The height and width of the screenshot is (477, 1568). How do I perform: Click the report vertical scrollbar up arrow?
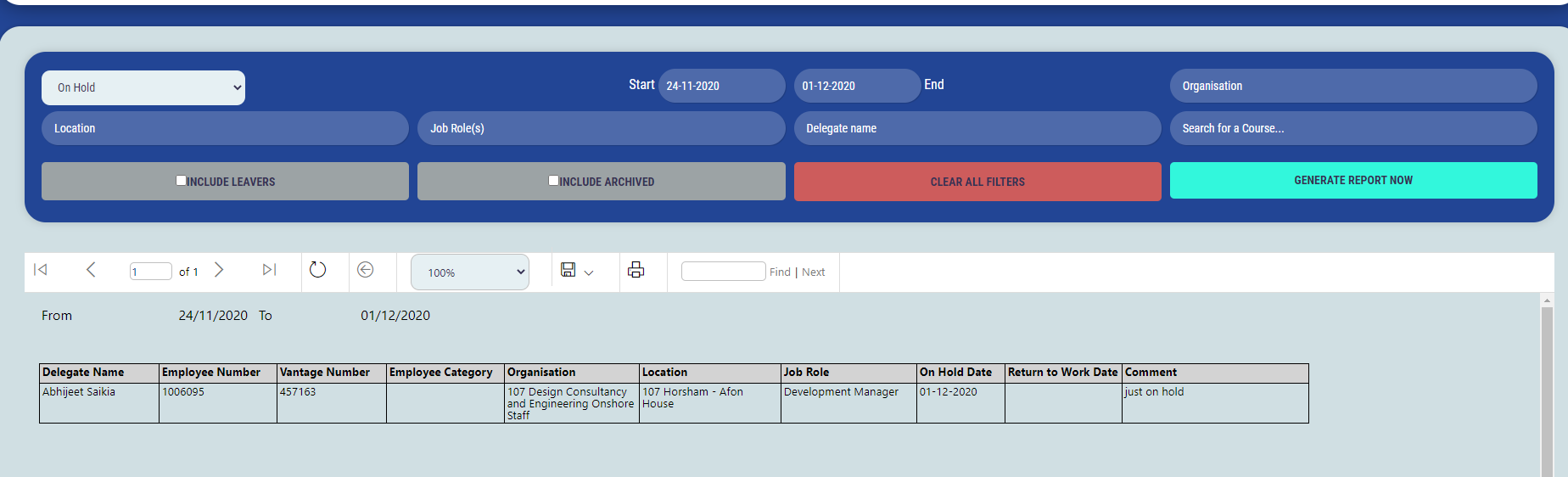(x=1547, y=300)
